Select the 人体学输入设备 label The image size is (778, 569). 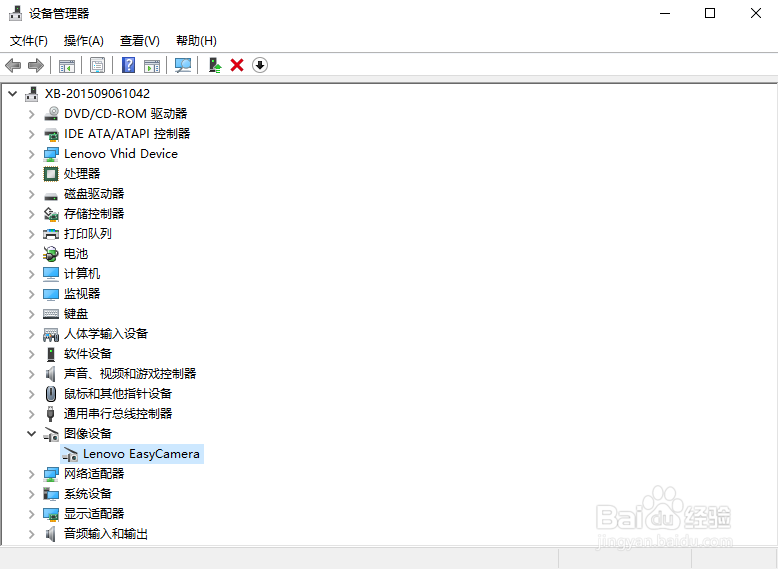[106, 333]
